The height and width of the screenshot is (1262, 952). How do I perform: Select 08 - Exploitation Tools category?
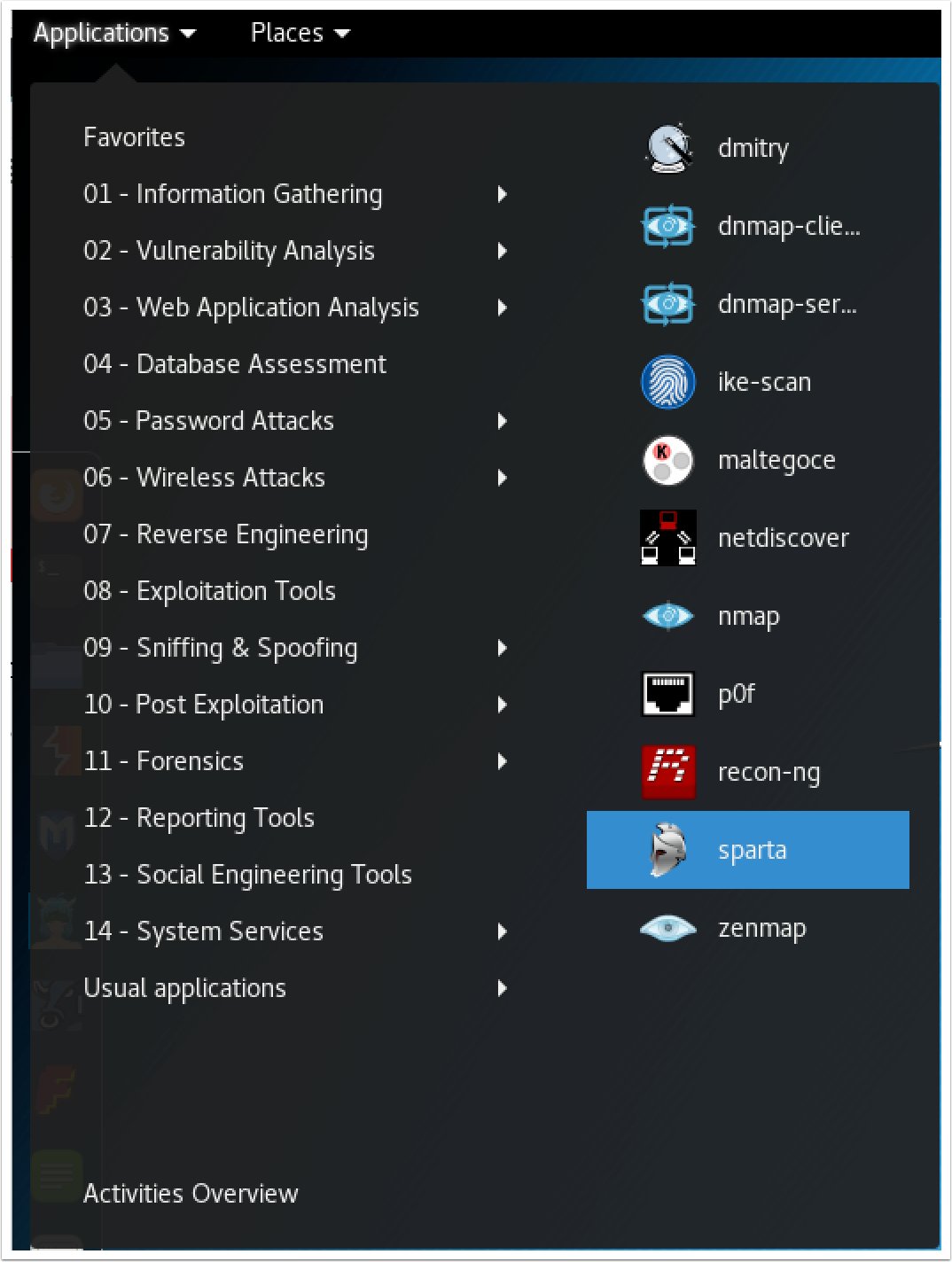tap(210, 591)
